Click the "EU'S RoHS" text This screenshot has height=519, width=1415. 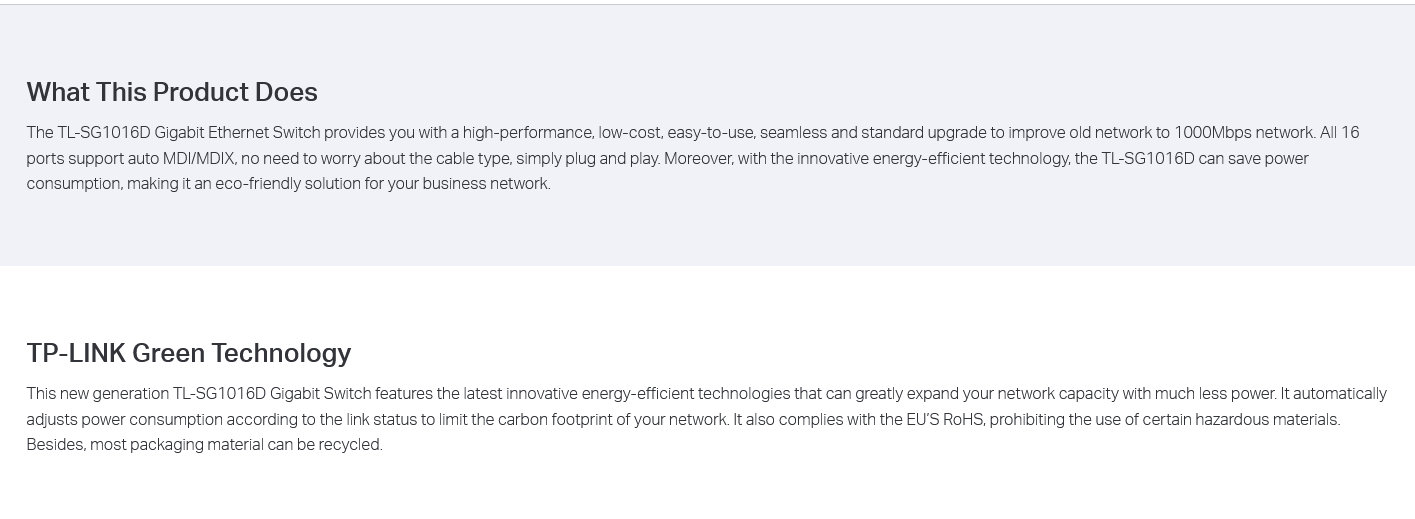pos(945,420)
